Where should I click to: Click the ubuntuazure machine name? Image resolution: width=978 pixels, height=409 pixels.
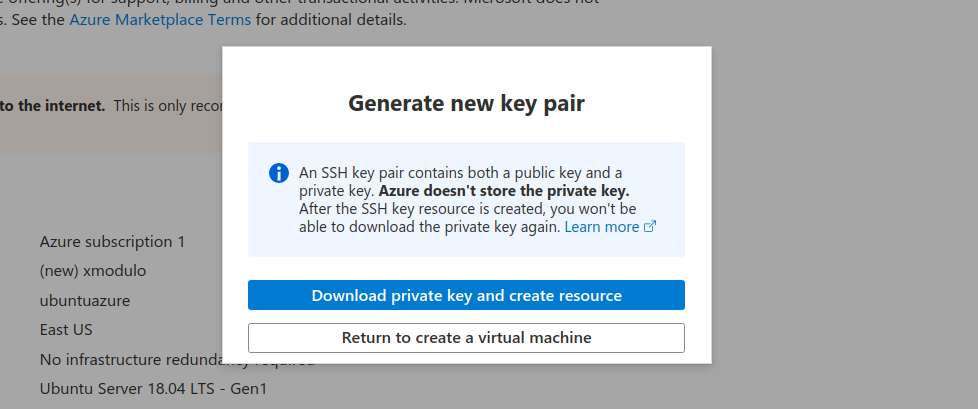(85, 301)
